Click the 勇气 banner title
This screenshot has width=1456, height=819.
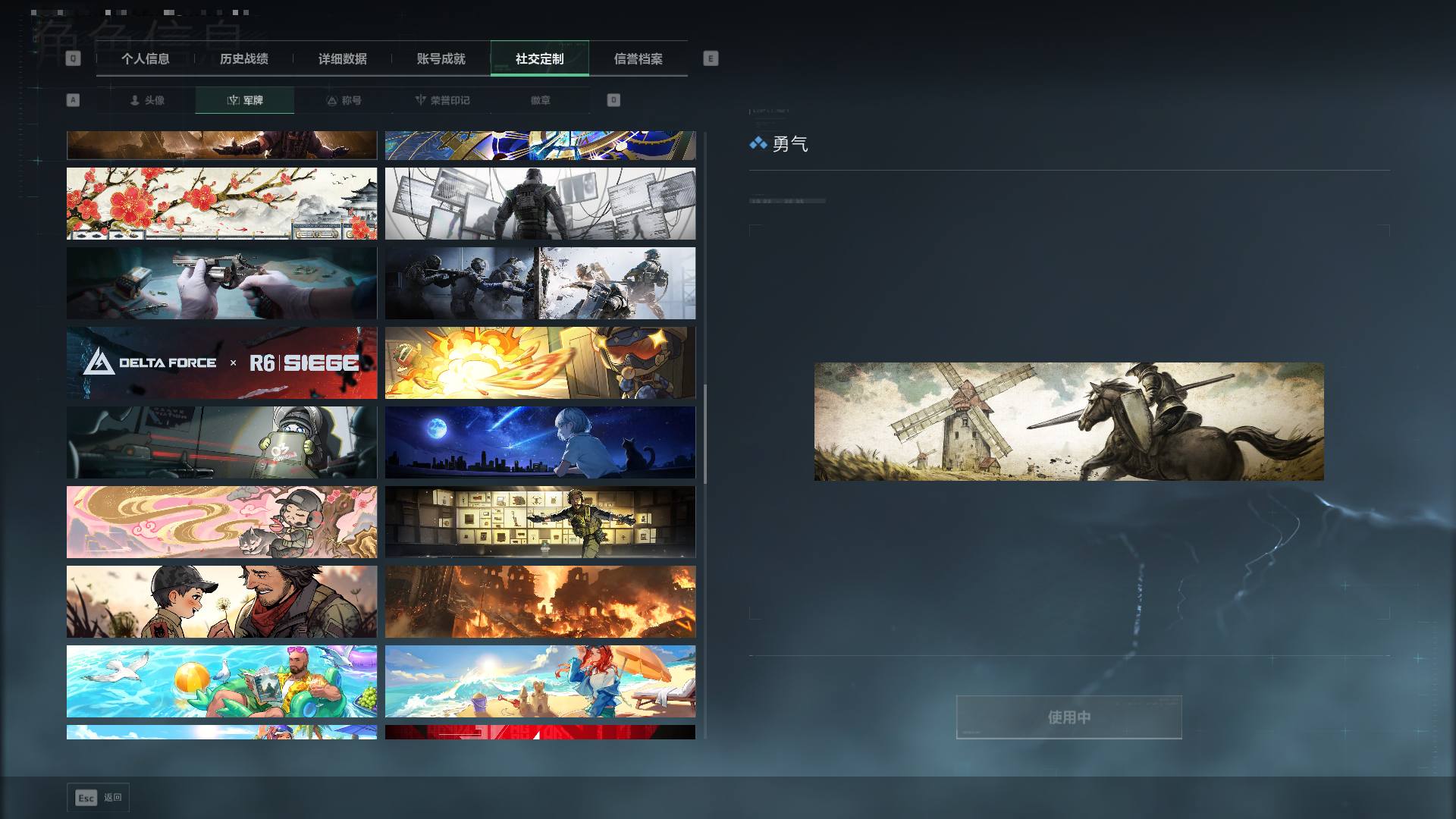[x=790, y=144]
